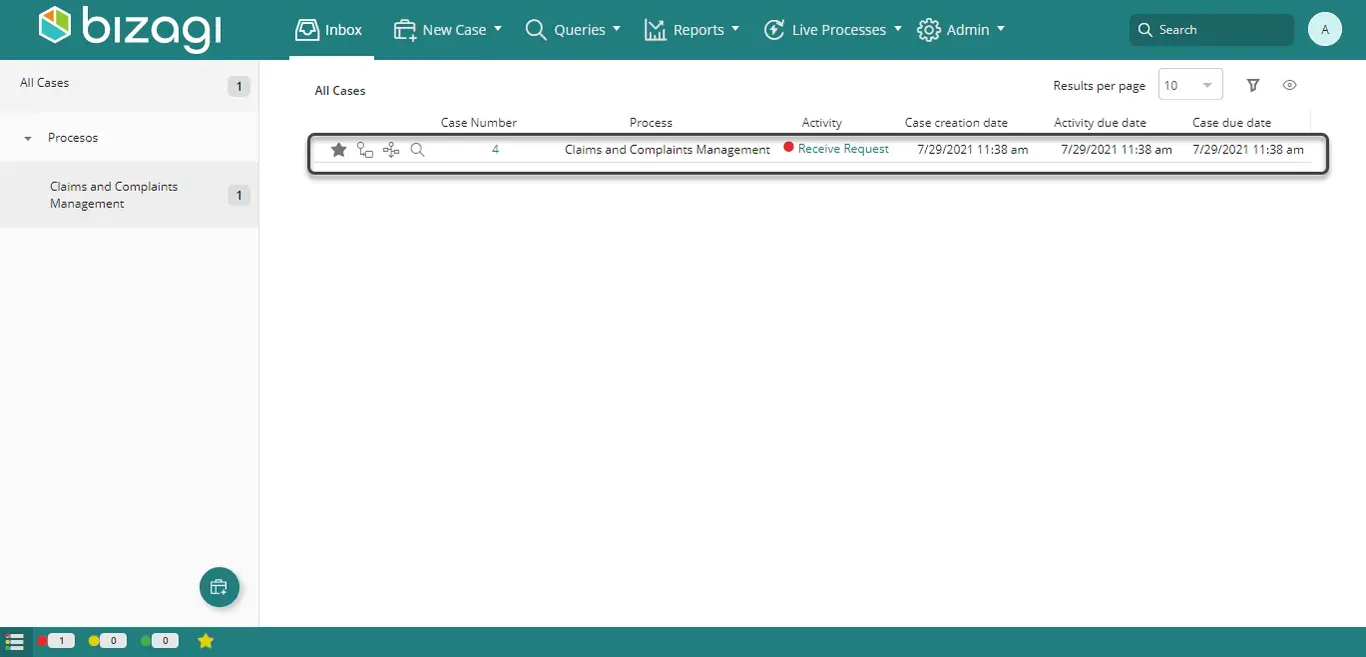Change Results per page from 10
Screen dimensions: 1366x657
(1190, 86)
